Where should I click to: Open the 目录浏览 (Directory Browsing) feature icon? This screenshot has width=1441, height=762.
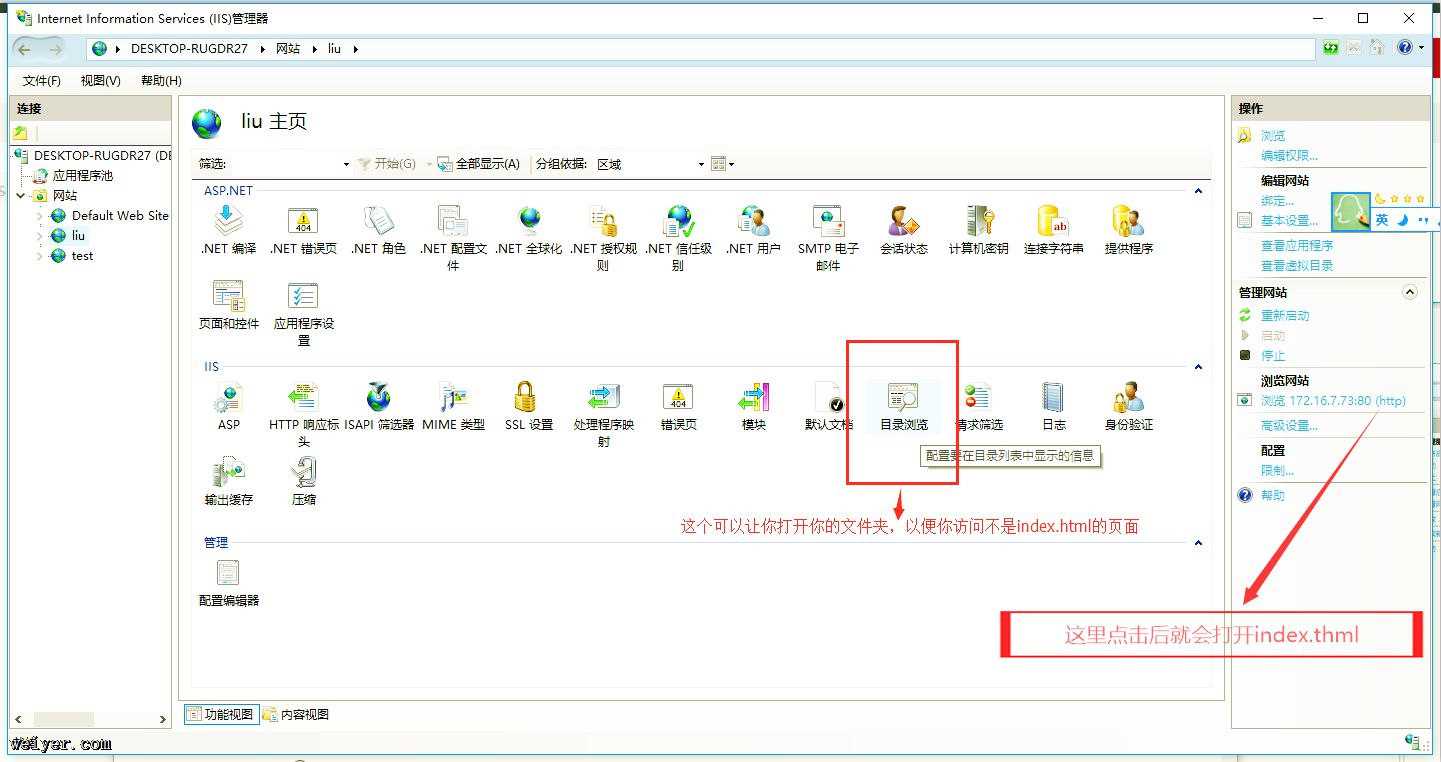(x=903, y=399)
